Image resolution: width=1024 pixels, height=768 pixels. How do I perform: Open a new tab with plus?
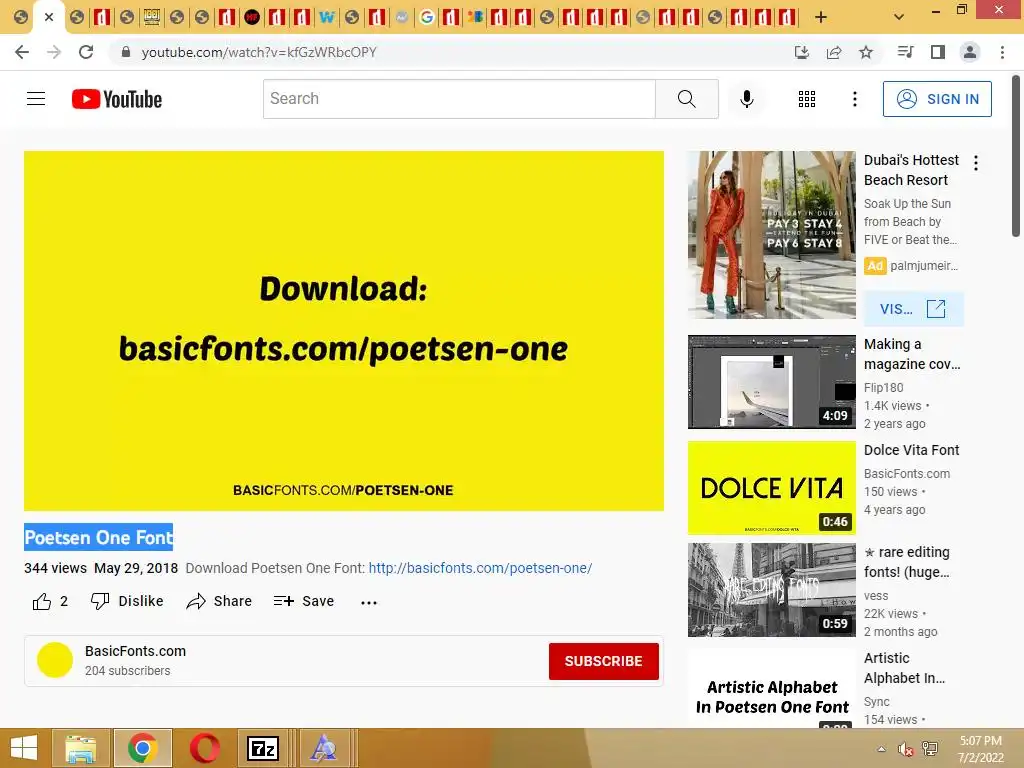pyautogui.click(x=821, y=17)
